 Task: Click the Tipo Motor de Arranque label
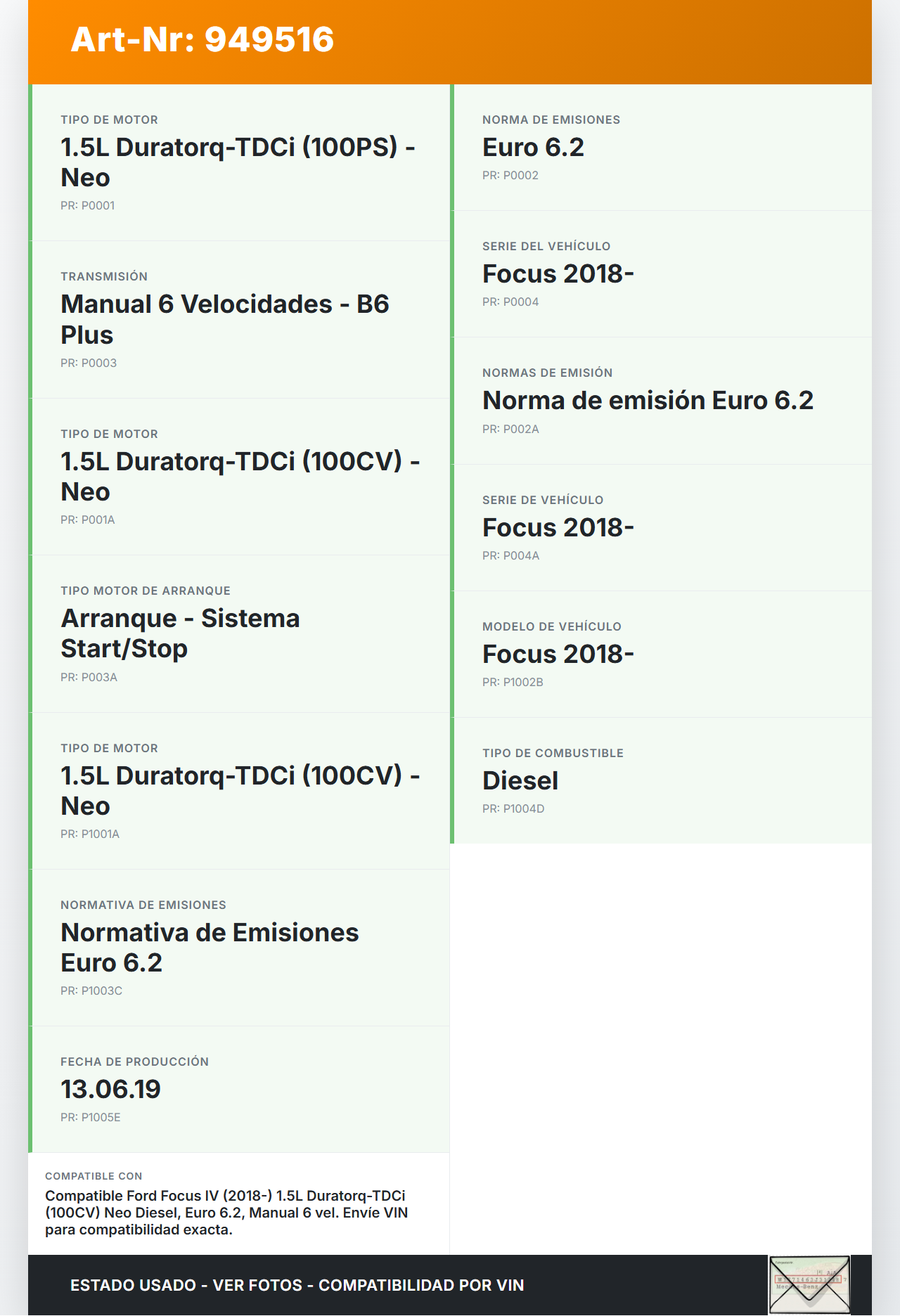146,591
